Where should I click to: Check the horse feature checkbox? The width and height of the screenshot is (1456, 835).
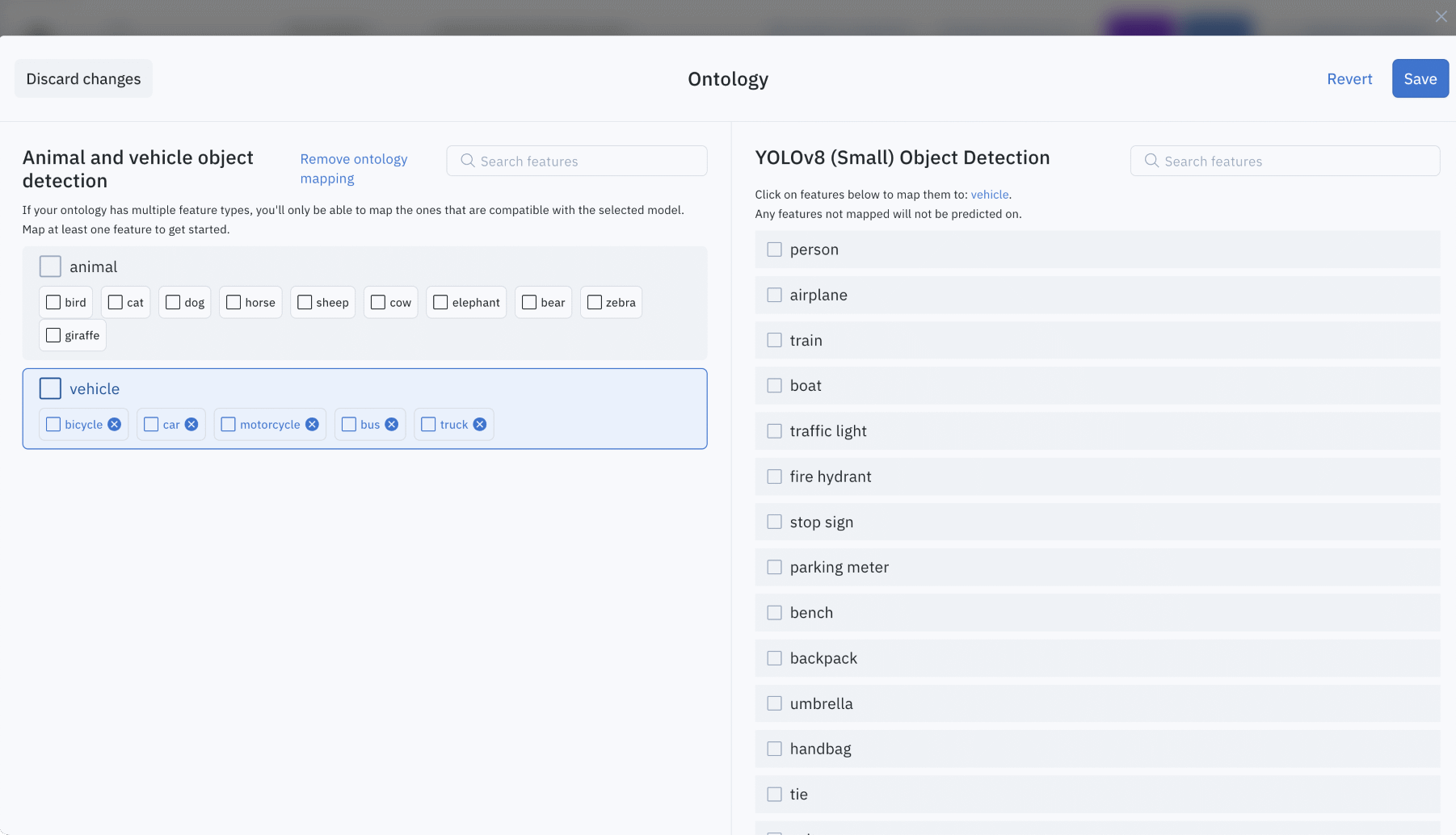[234, 302]
